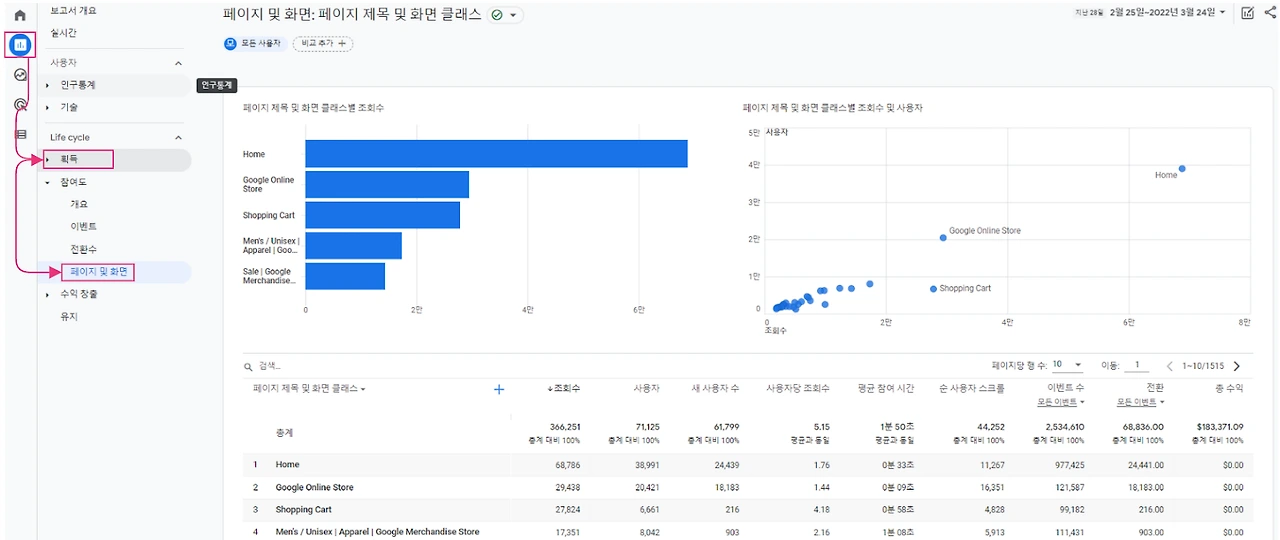Sort by the 순 사용자 스크롤 column header
1280x540 pixels.
972,388
